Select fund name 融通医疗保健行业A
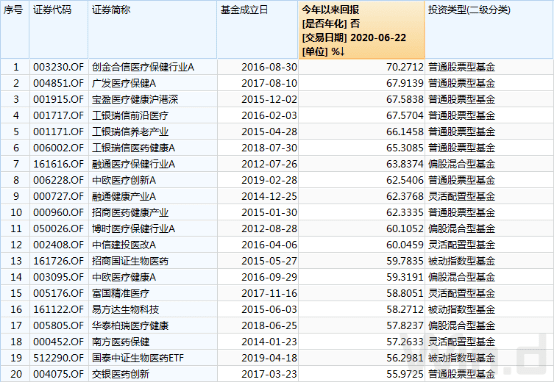 [x=134, y=164]
